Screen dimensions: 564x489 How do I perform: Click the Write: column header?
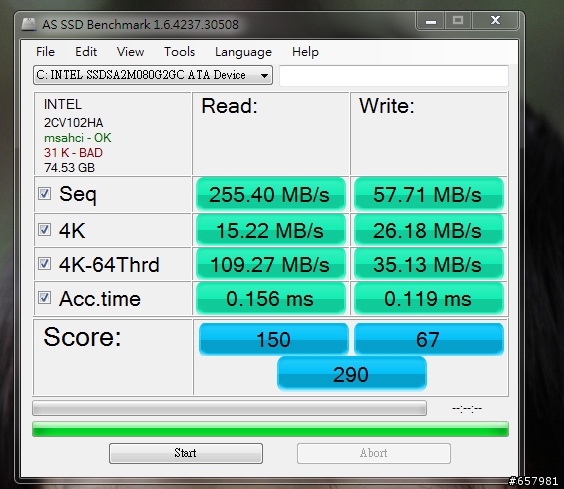pos(387,106)
